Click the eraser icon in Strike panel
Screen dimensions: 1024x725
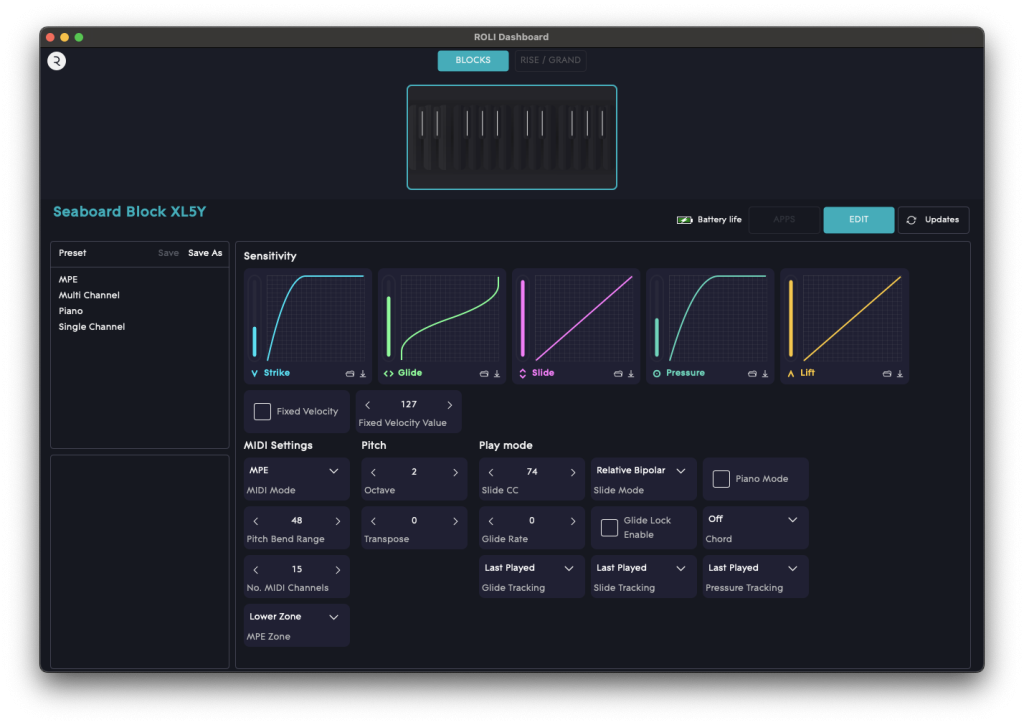[350, 374]
